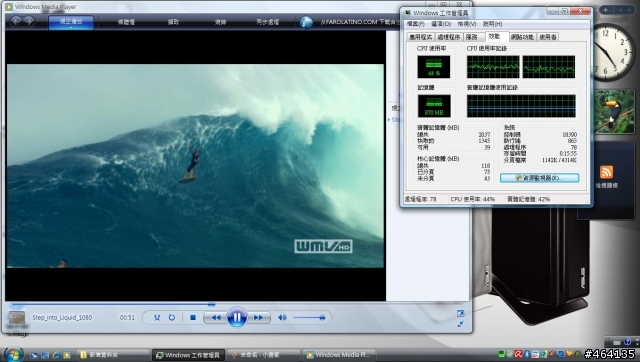
Task: Toggle repeat in Media Player
Action: [x=172, y=318]
